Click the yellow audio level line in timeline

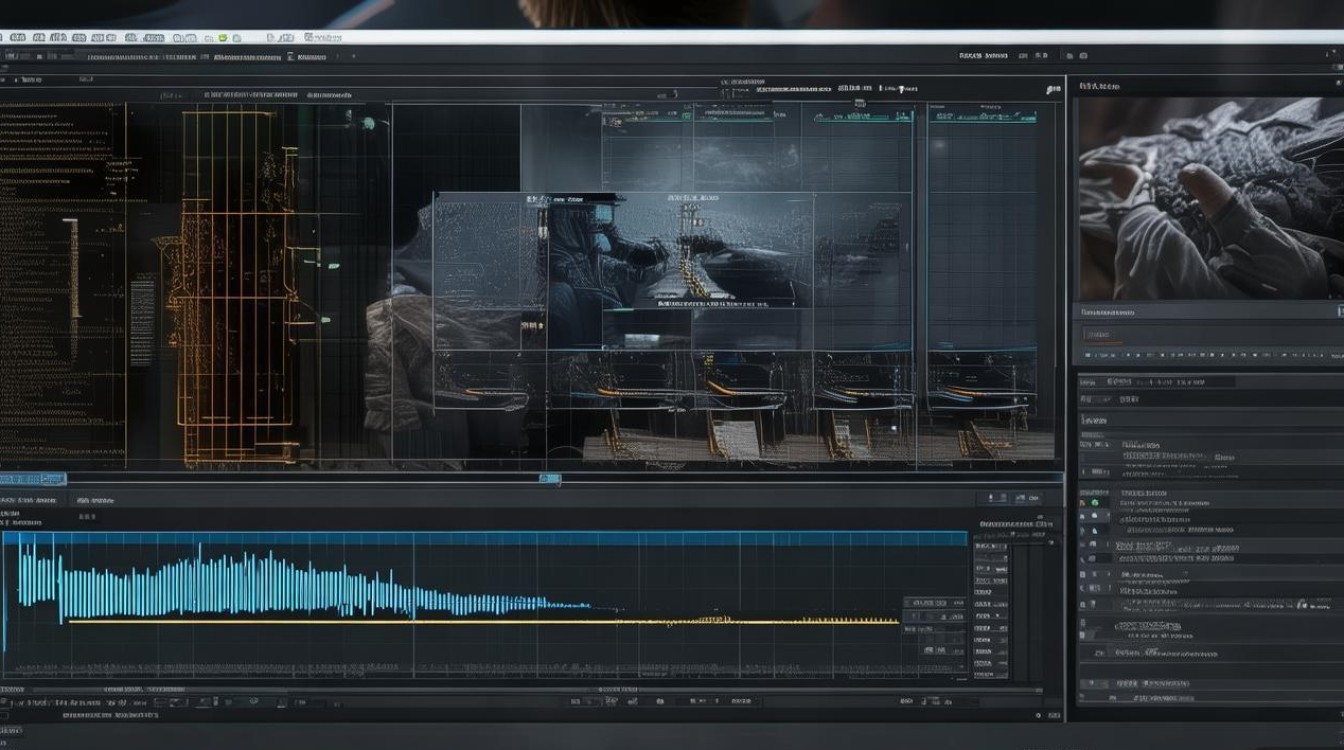[x=483, y=621]
